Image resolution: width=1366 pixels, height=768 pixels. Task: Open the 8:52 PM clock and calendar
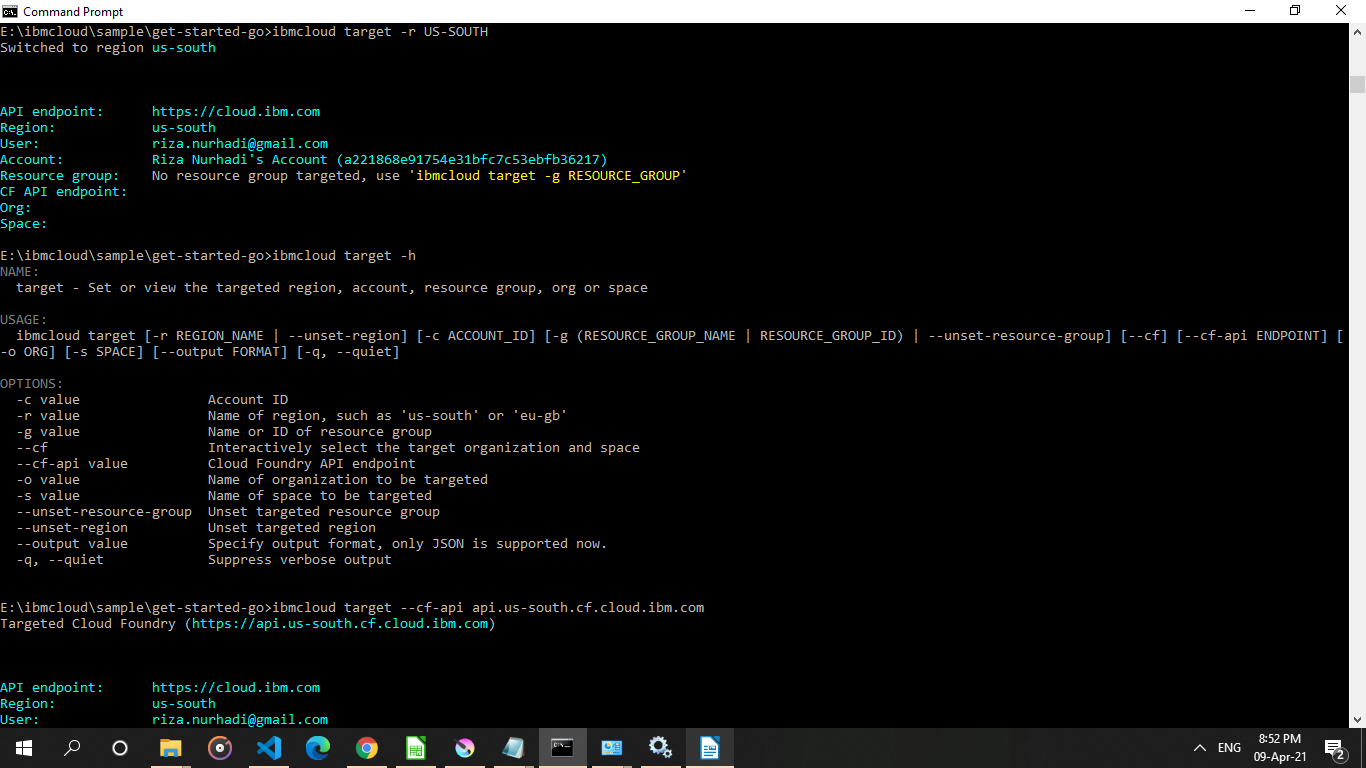coord(1280,748)
